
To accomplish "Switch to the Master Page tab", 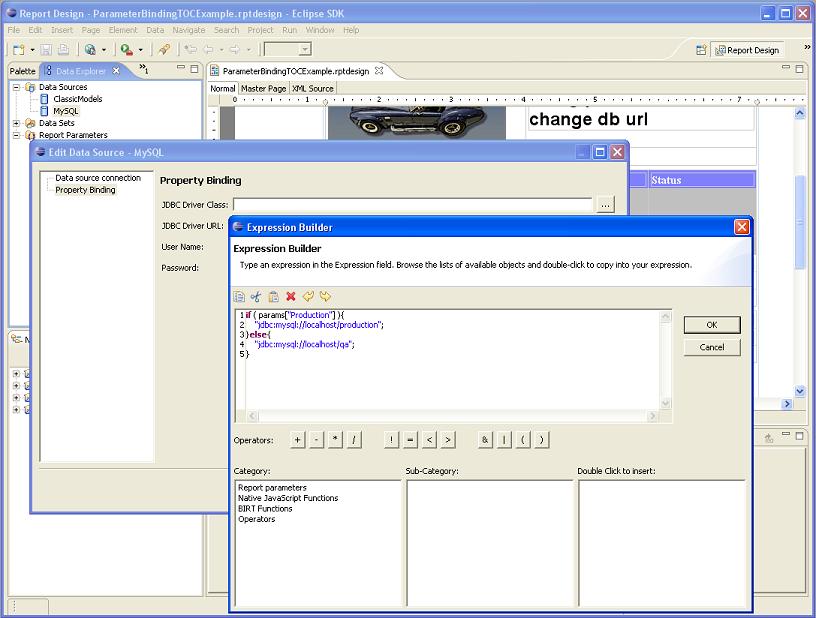I will tap(264, 89).
